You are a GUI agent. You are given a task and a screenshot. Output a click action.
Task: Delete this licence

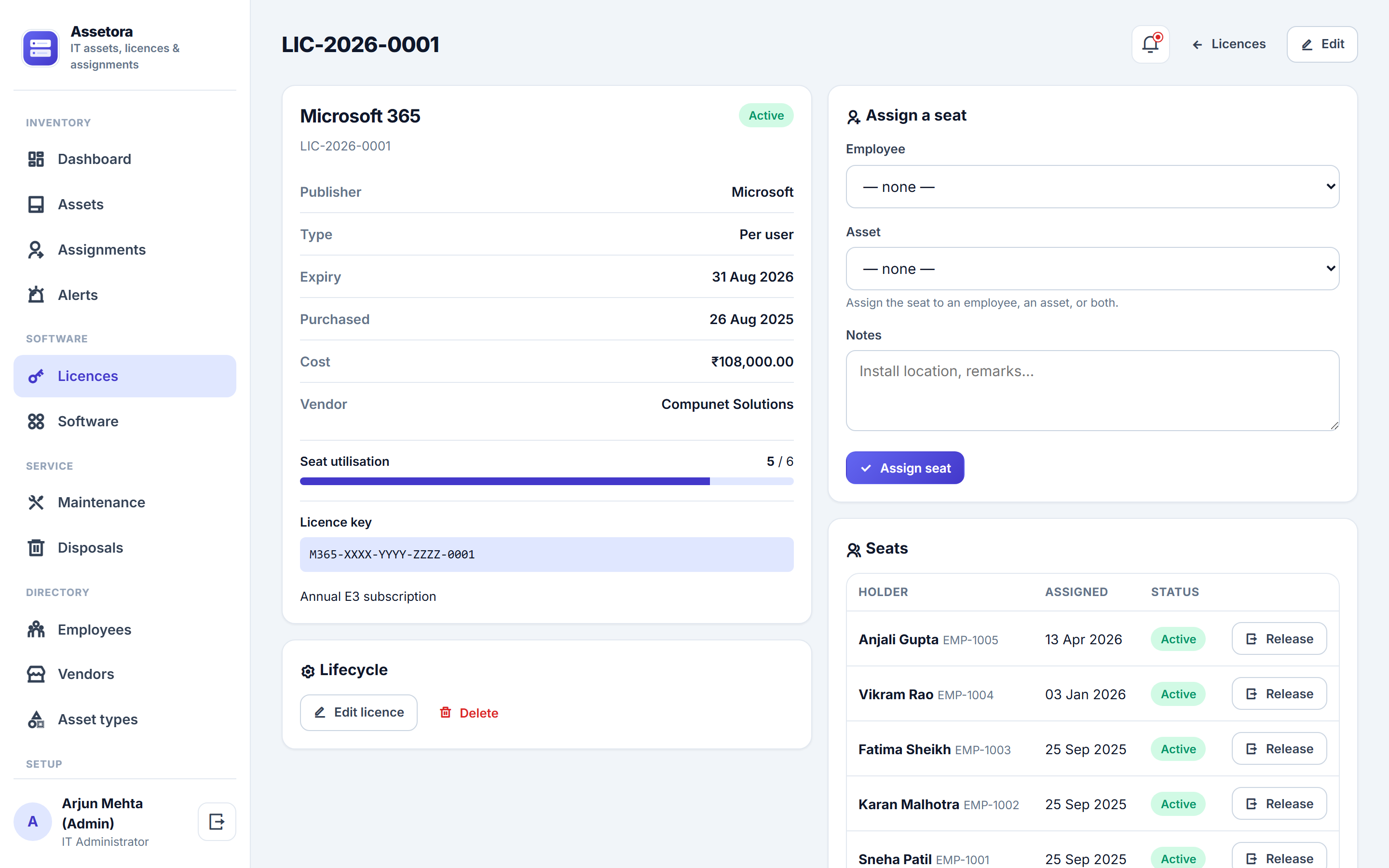[469, 712]
